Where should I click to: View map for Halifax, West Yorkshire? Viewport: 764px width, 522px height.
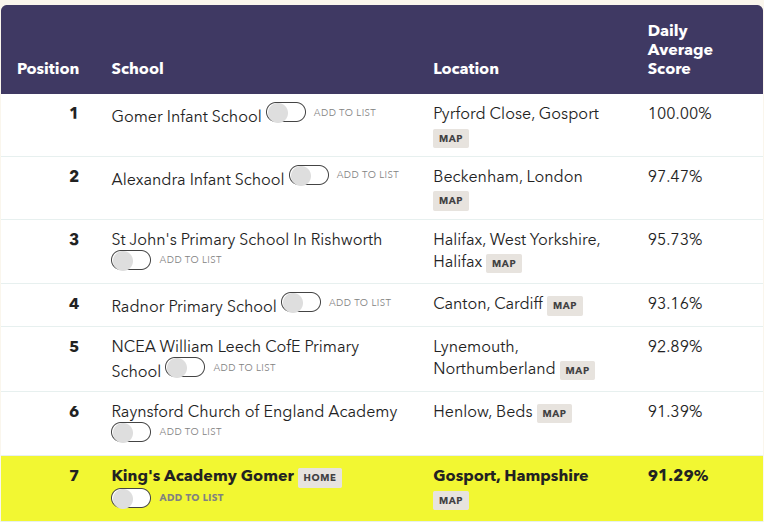pyautogui.click(x=504, y=264)
